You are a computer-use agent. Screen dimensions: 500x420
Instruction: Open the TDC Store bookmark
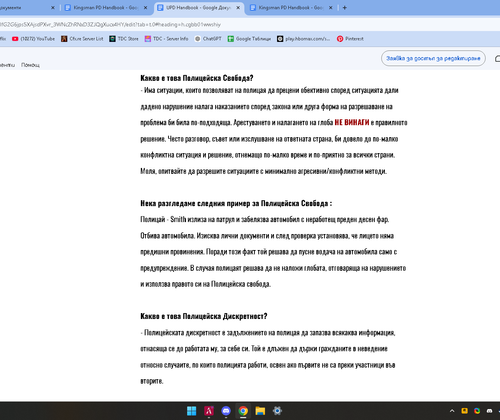124,39
